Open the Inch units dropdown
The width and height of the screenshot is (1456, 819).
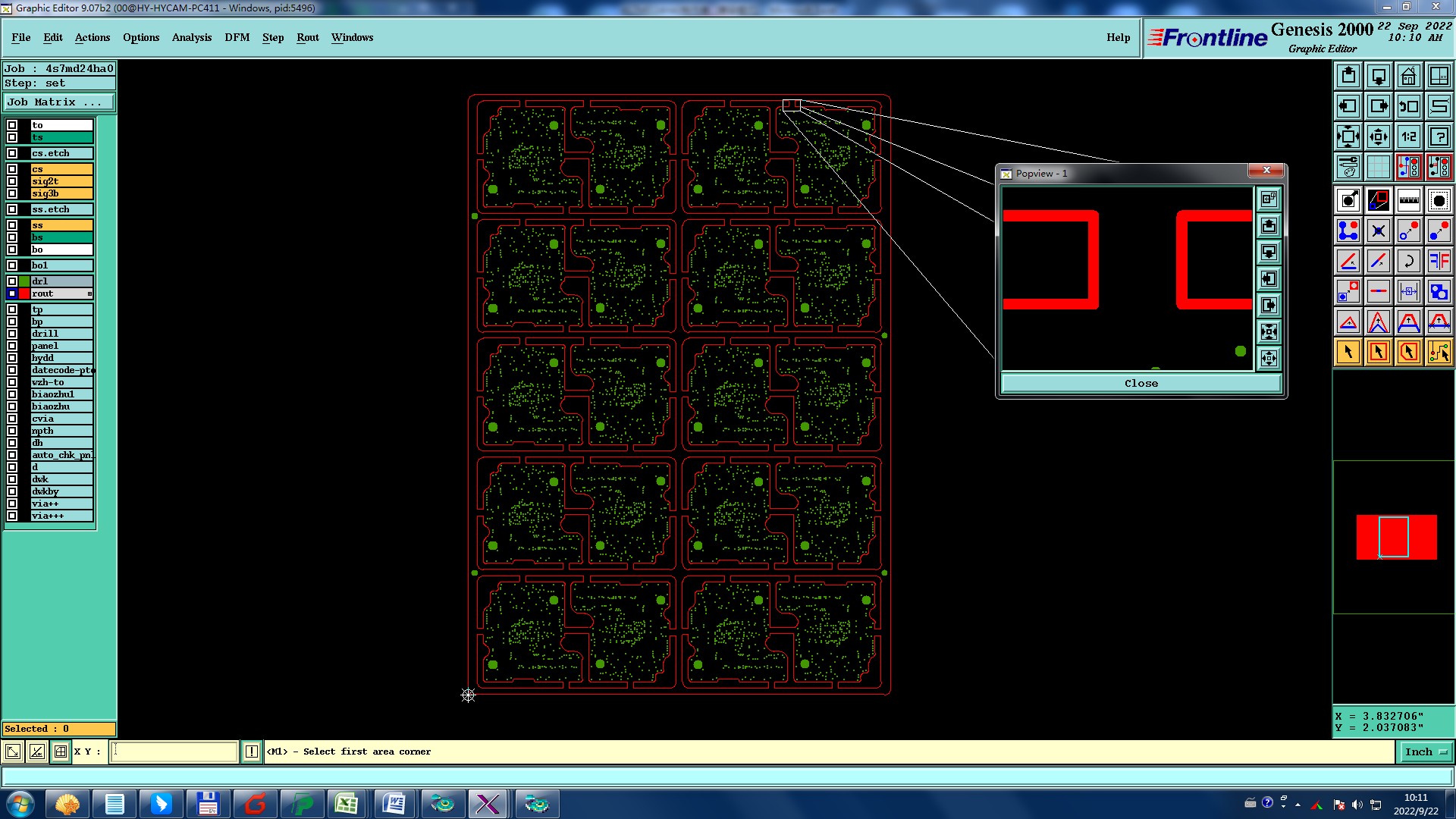click(1426, 752)
